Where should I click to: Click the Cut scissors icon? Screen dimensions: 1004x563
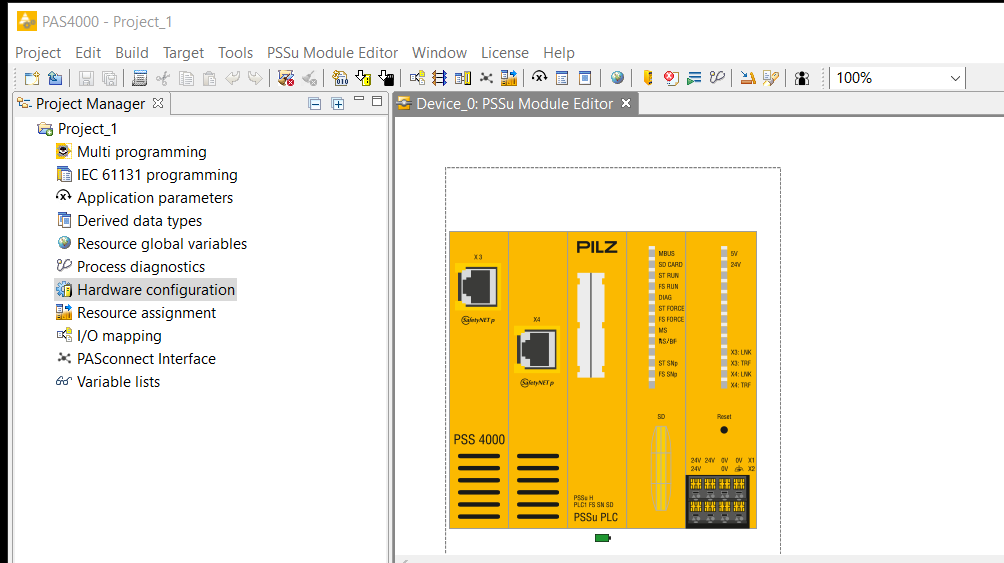coord(163,78)
